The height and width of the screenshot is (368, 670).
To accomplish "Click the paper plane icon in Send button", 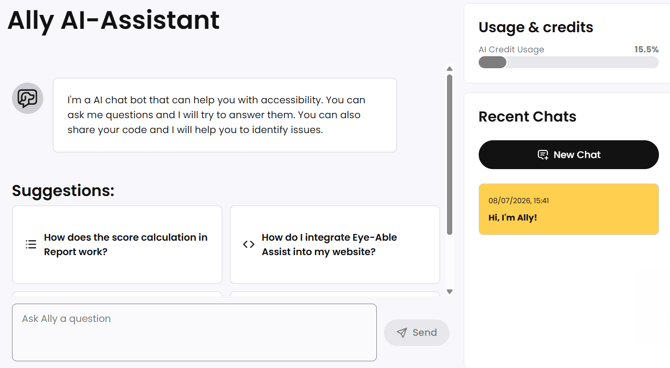I will click(x=402, y=333).
